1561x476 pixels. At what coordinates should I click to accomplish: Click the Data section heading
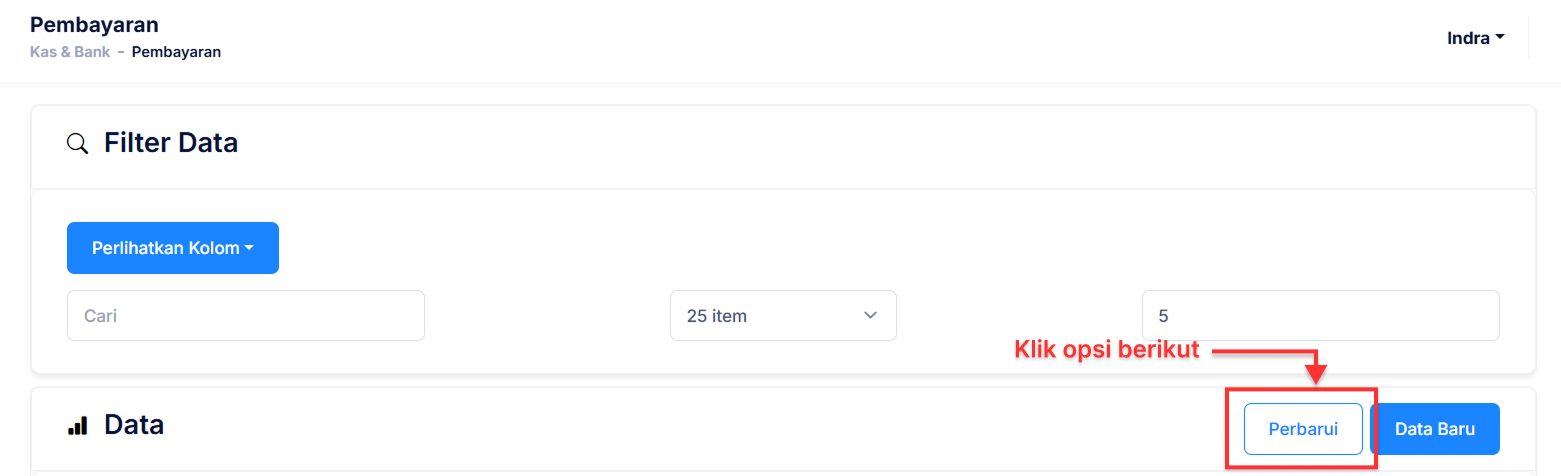134,426
